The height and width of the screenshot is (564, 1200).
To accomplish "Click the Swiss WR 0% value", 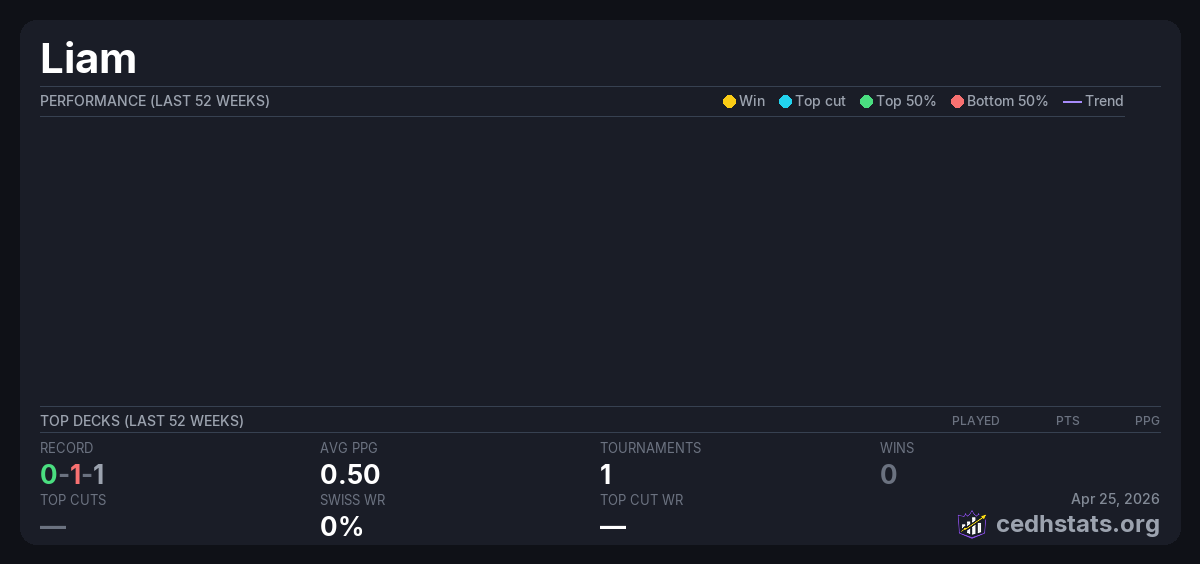I will [x=341, y=526].
